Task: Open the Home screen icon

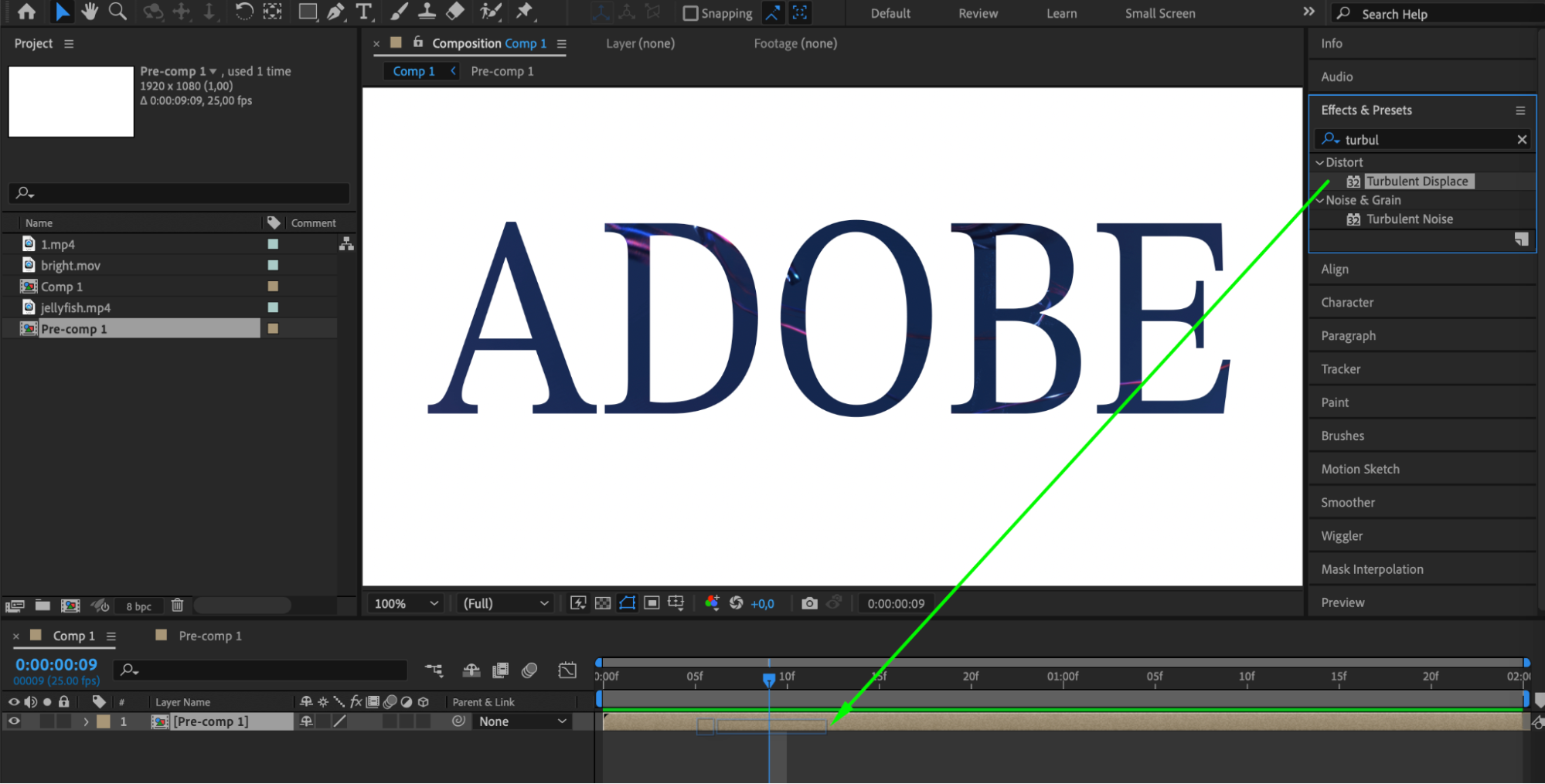Action: pyautogui.click(x=26, y=12)
